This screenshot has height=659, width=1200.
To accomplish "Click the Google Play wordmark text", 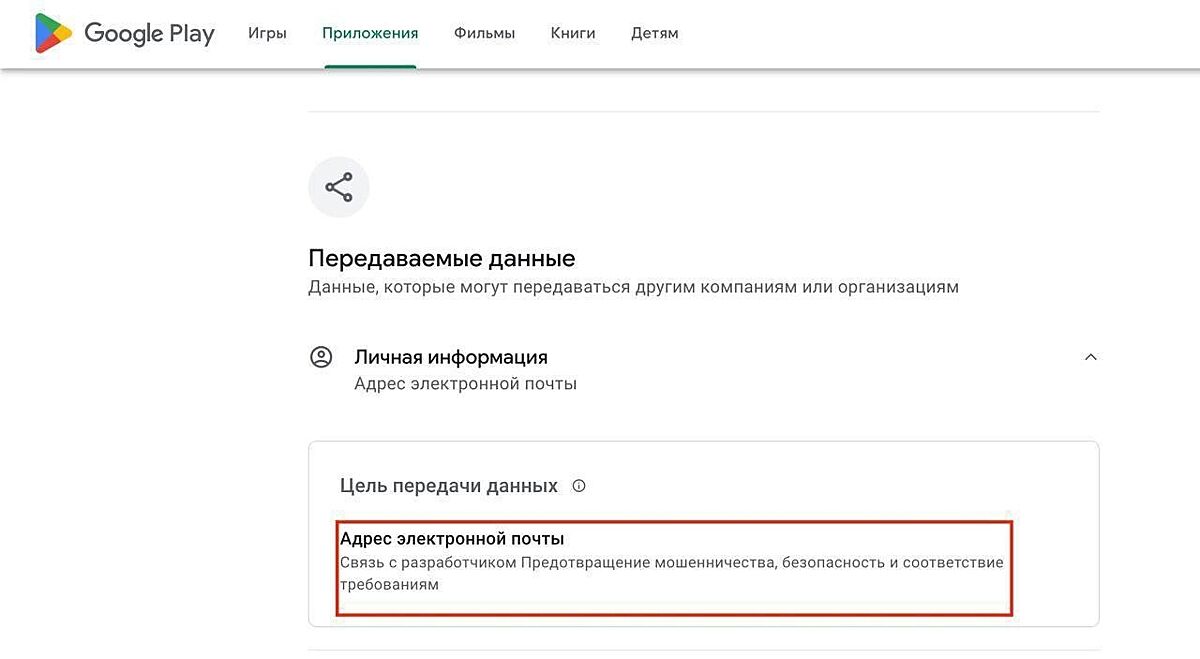I will pos(149,33).
